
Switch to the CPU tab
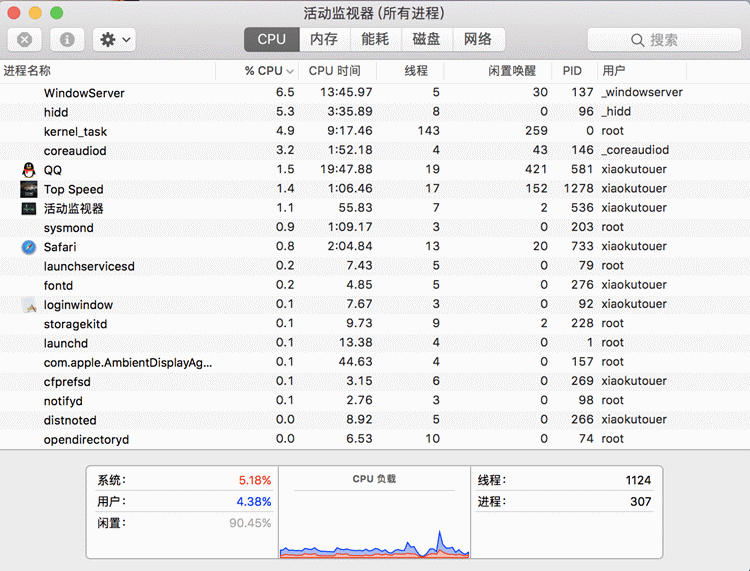pyautogui.click(x=272, y=39)
